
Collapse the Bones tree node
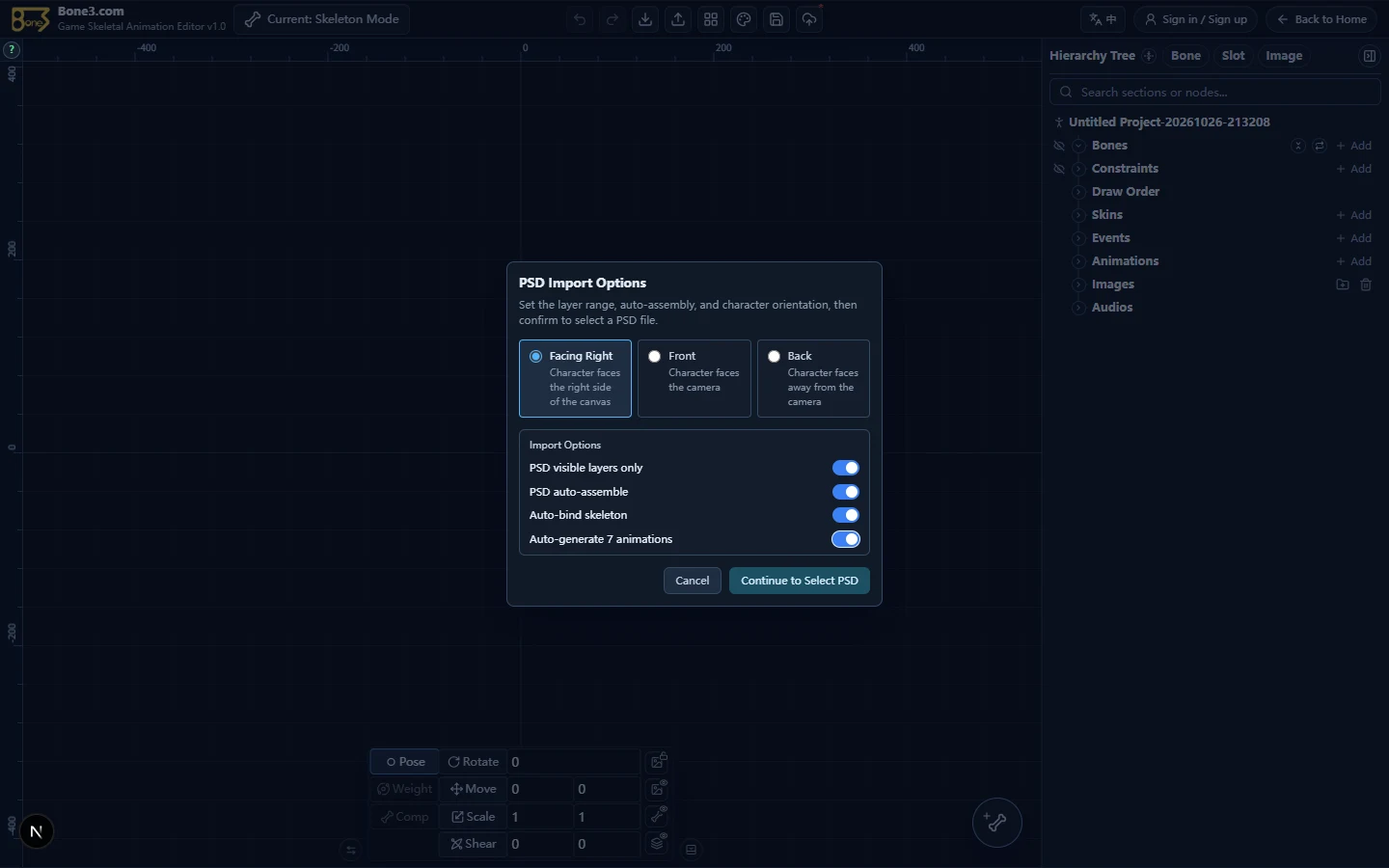tap(1078, 146)
